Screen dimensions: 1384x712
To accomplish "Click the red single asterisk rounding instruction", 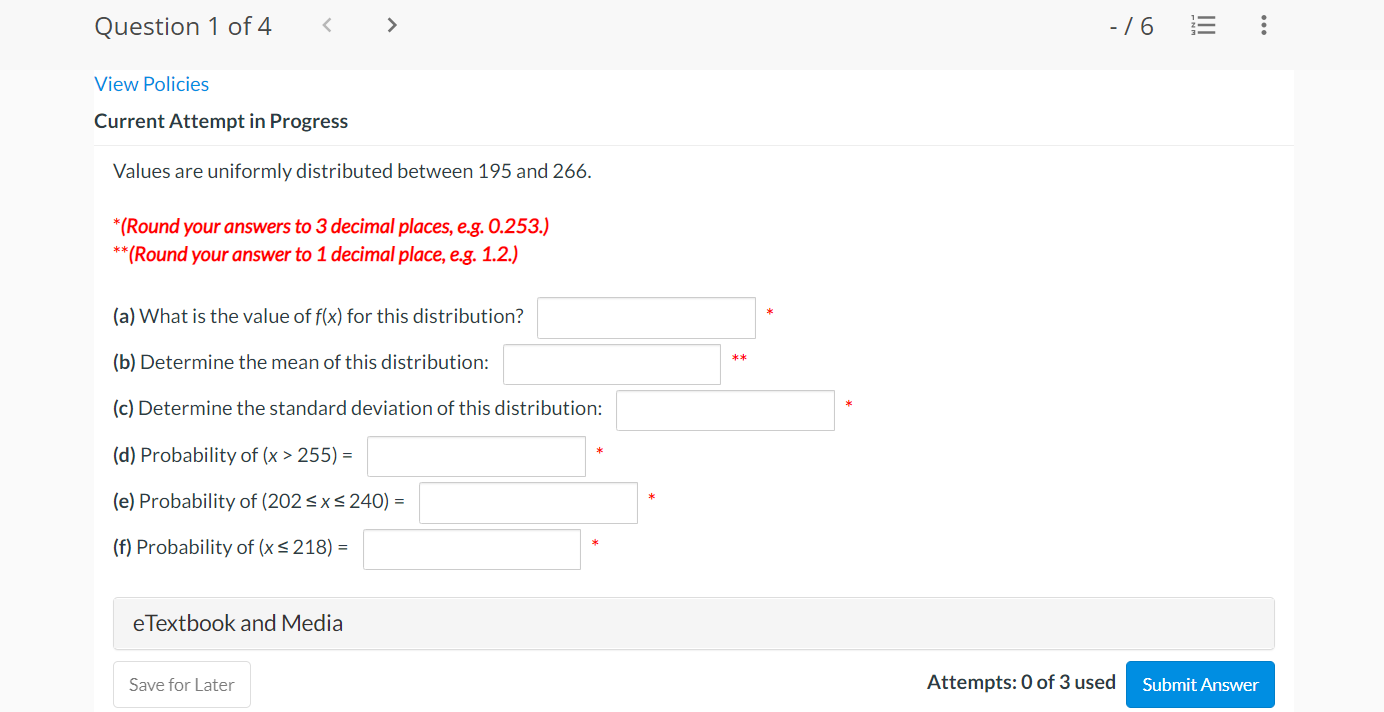I will click(330, 226).
